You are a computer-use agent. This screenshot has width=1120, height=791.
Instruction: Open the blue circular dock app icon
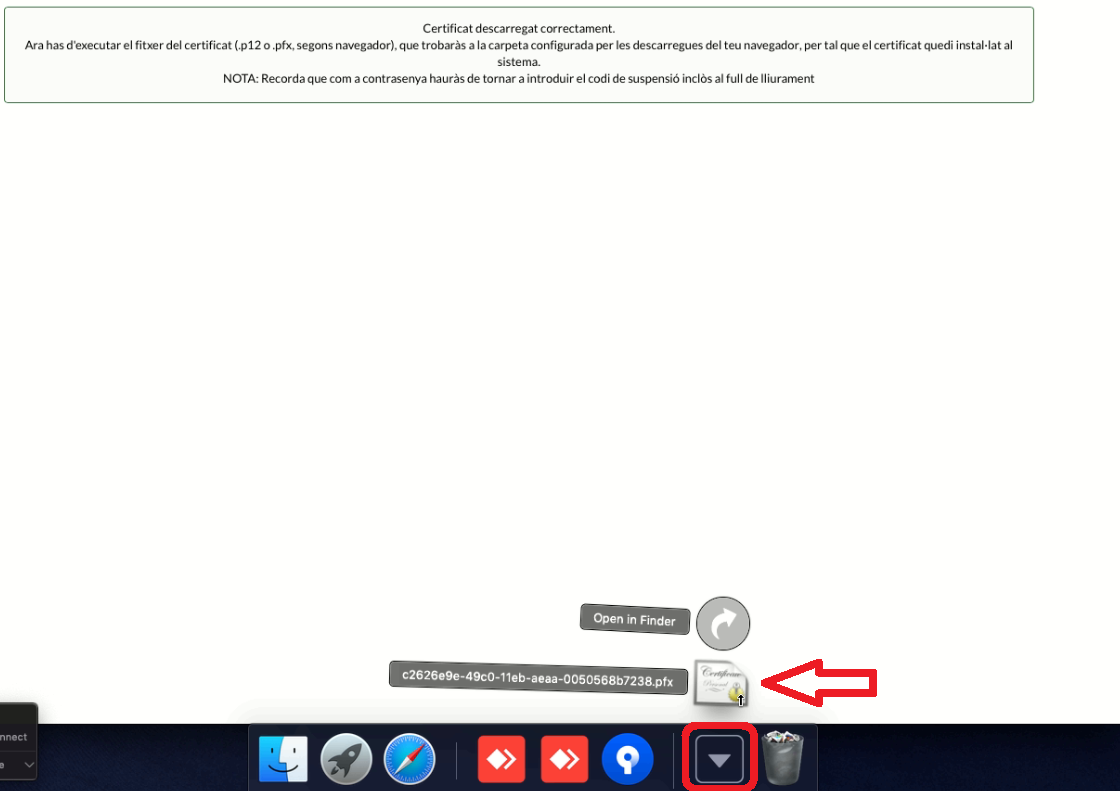pos(627,759)
